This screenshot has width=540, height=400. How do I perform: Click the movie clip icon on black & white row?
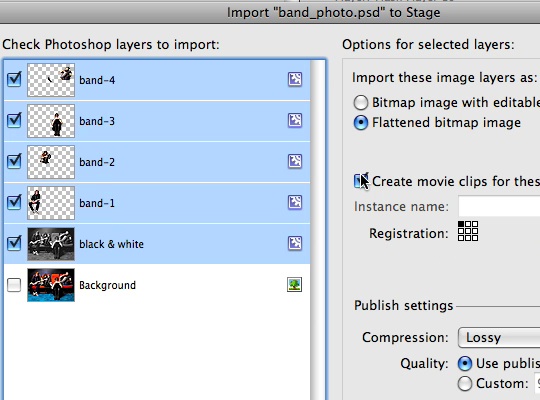(295, 243)
